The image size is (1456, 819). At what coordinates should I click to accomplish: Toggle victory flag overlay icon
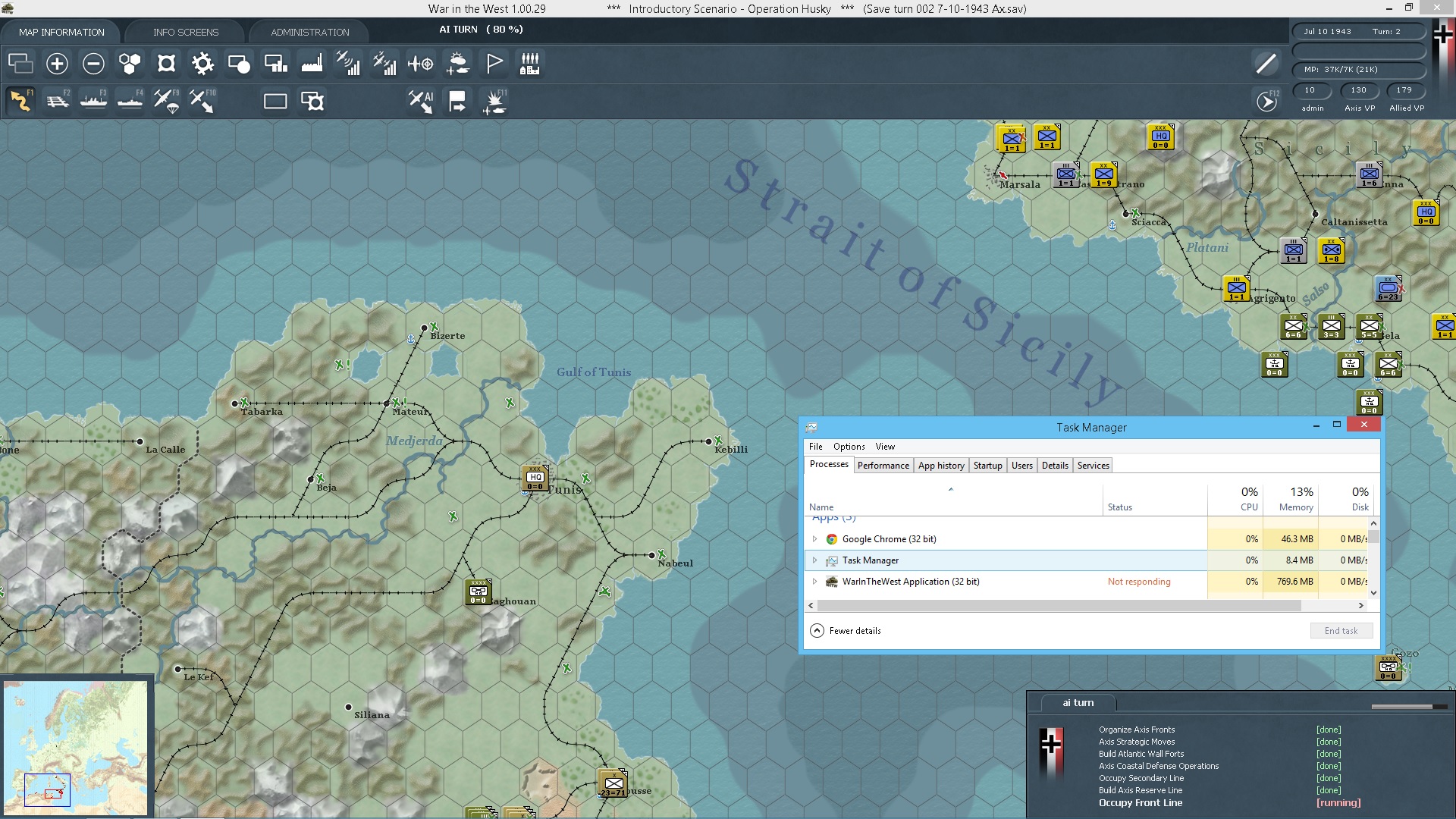click(x=494, y=64)
